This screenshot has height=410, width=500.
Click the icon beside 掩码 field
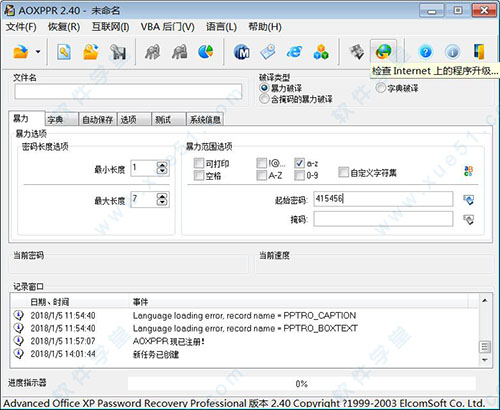(469, 220)
